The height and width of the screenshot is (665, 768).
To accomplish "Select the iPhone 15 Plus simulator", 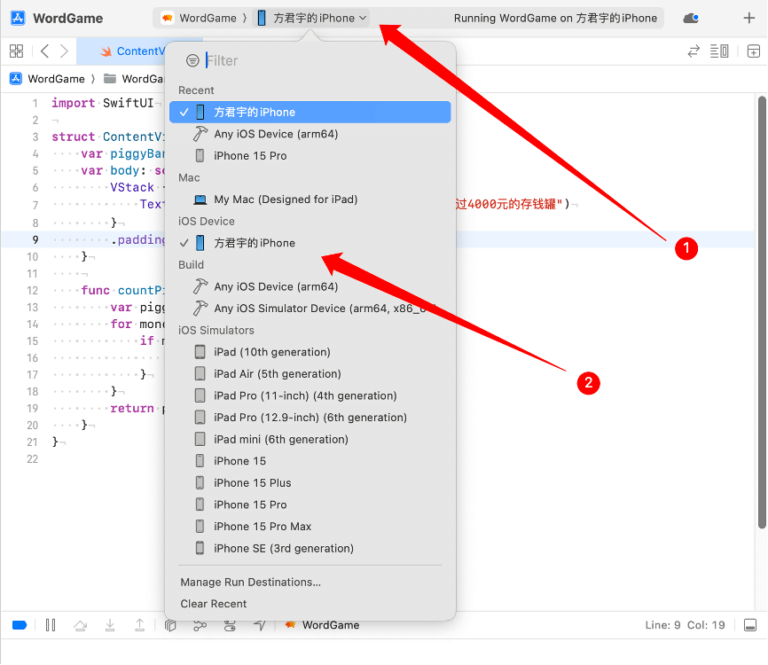I will [310, 483].
